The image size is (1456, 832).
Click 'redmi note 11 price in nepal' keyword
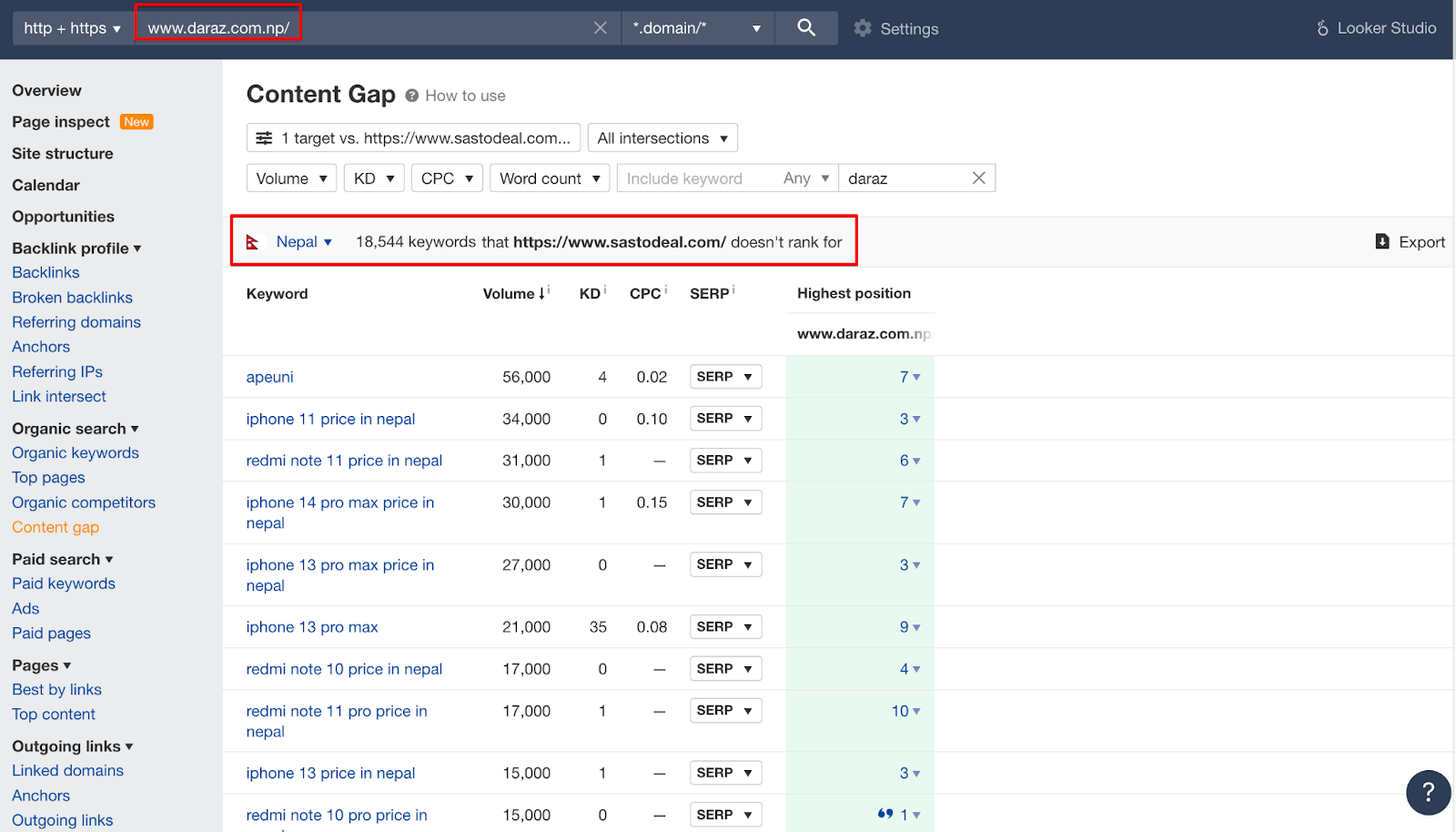[x=344, y=461]
